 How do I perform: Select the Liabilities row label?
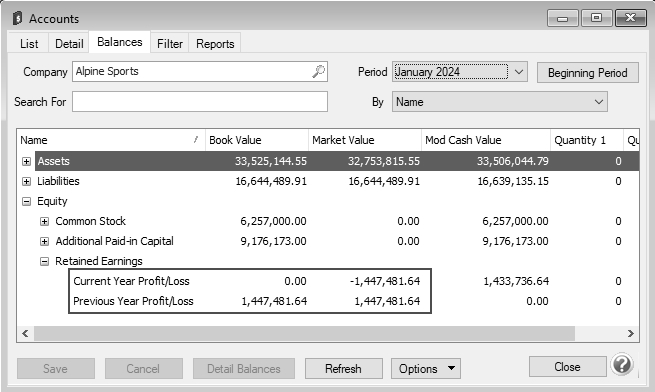(58, 181)
